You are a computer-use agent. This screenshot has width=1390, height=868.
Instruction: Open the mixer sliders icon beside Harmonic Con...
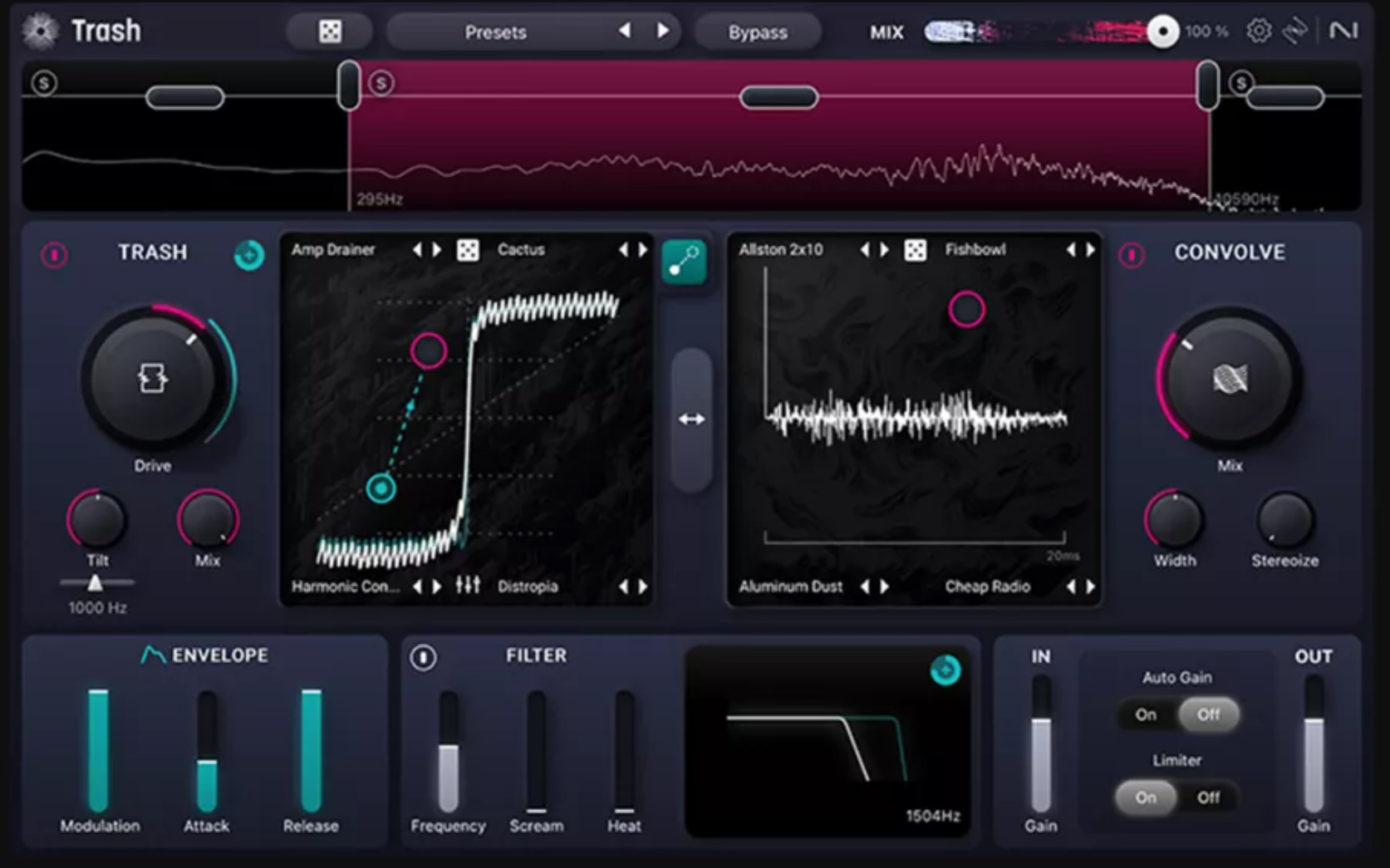(468, 586)
